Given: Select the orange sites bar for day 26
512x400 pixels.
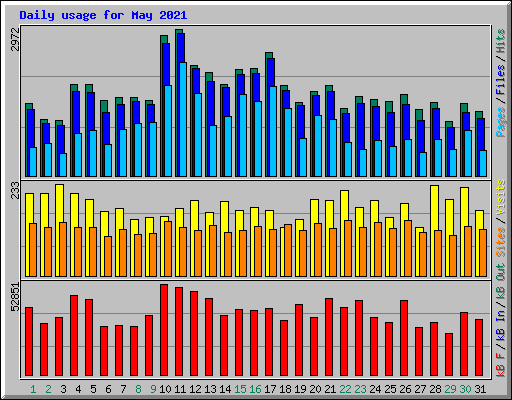Looking at the screenshot, I should (408, 248).
